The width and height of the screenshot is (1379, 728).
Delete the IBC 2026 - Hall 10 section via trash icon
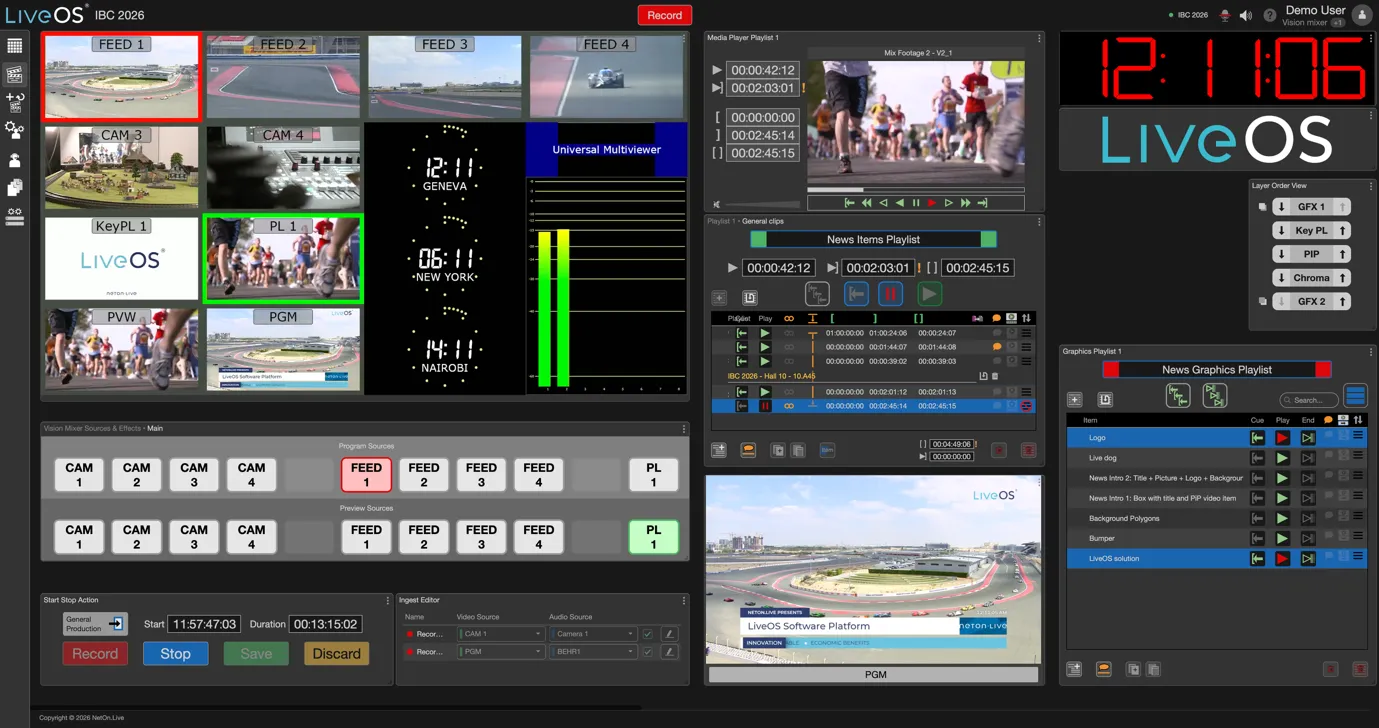(995, 376)
